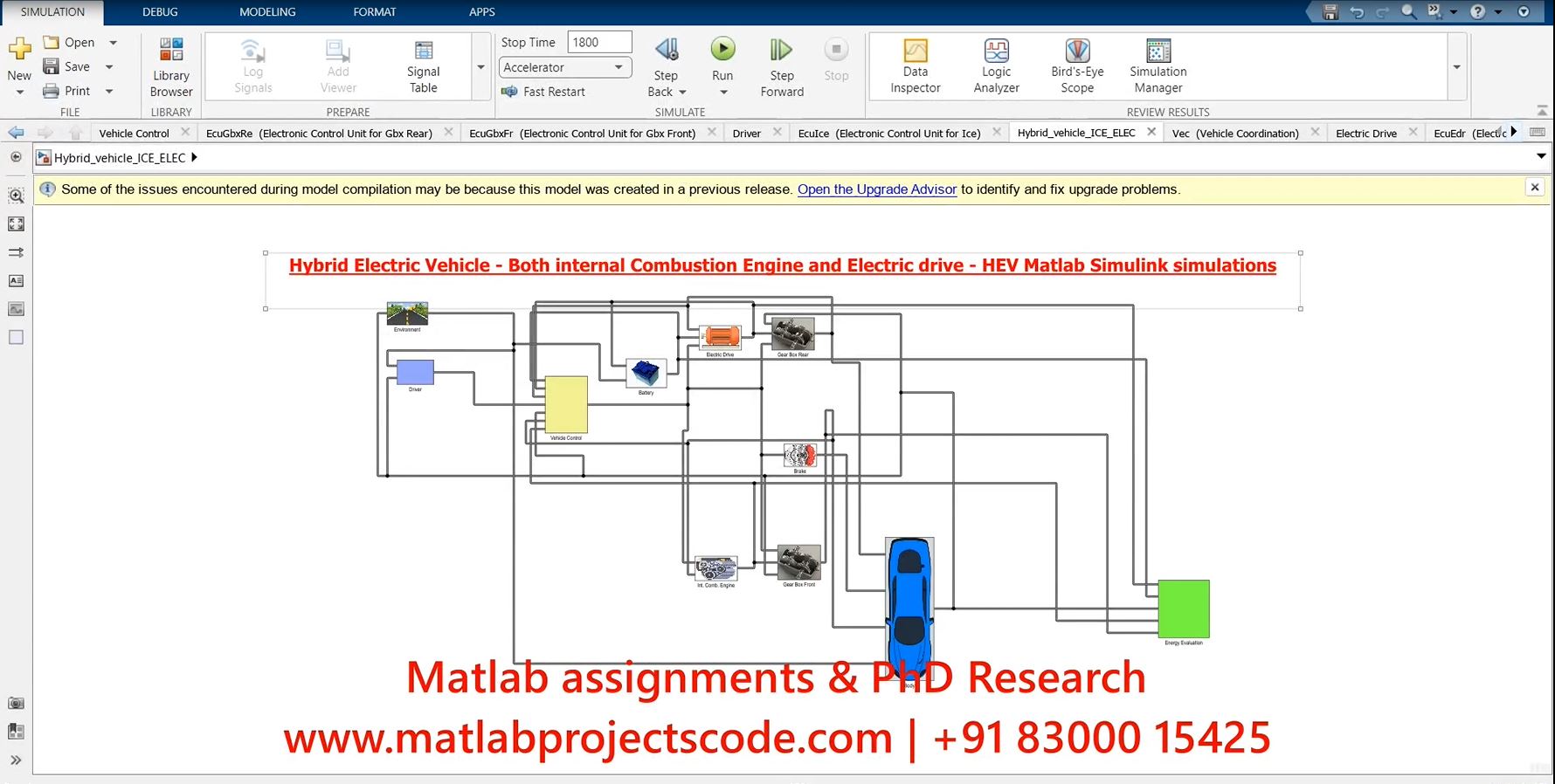Viewport: 1555px width, 784px height.
Task: Toggle sample time display arrows in palette
Action: click(x=16, y=252)
